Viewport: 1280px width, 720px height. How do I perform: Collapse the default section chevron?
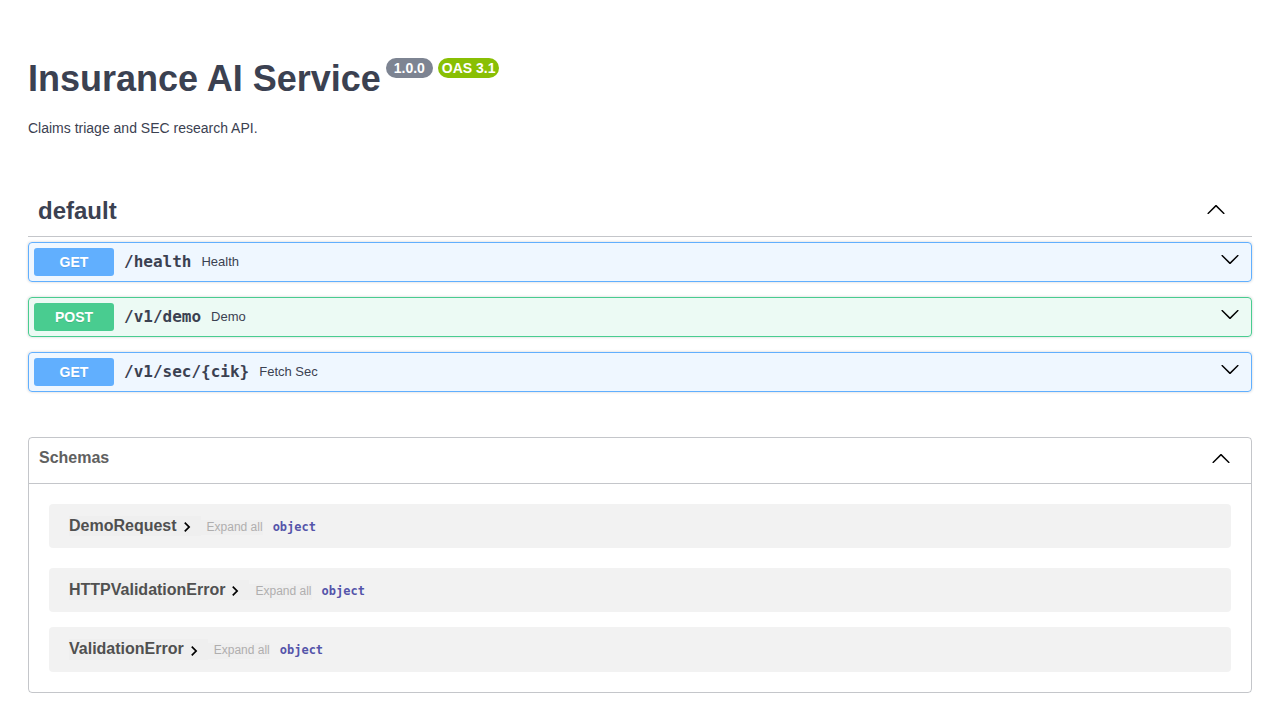[x=1216, y=210]
